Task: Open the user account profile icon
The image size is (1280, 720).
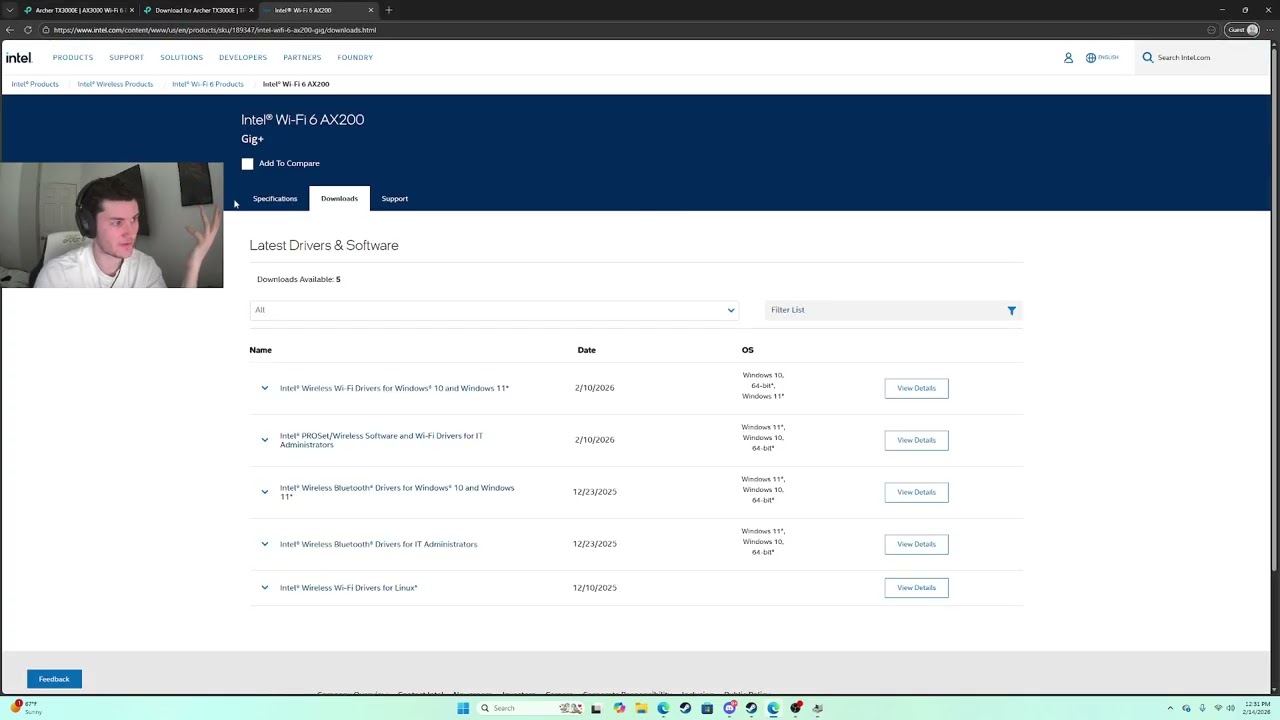Action: click(1068, 58)
